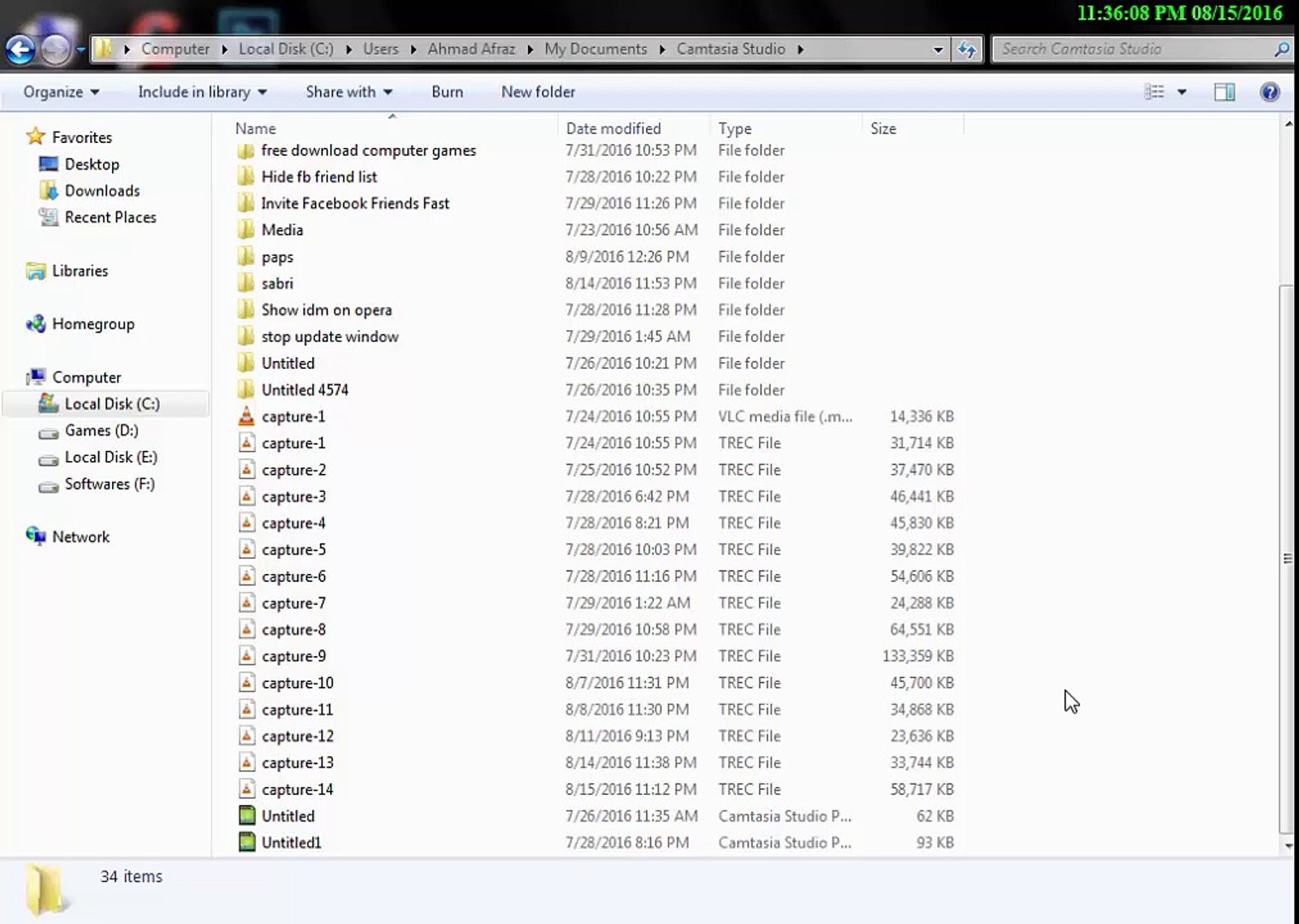
Task: Open the view options dropdown arrow
Action: click(x=1182, y=92)
